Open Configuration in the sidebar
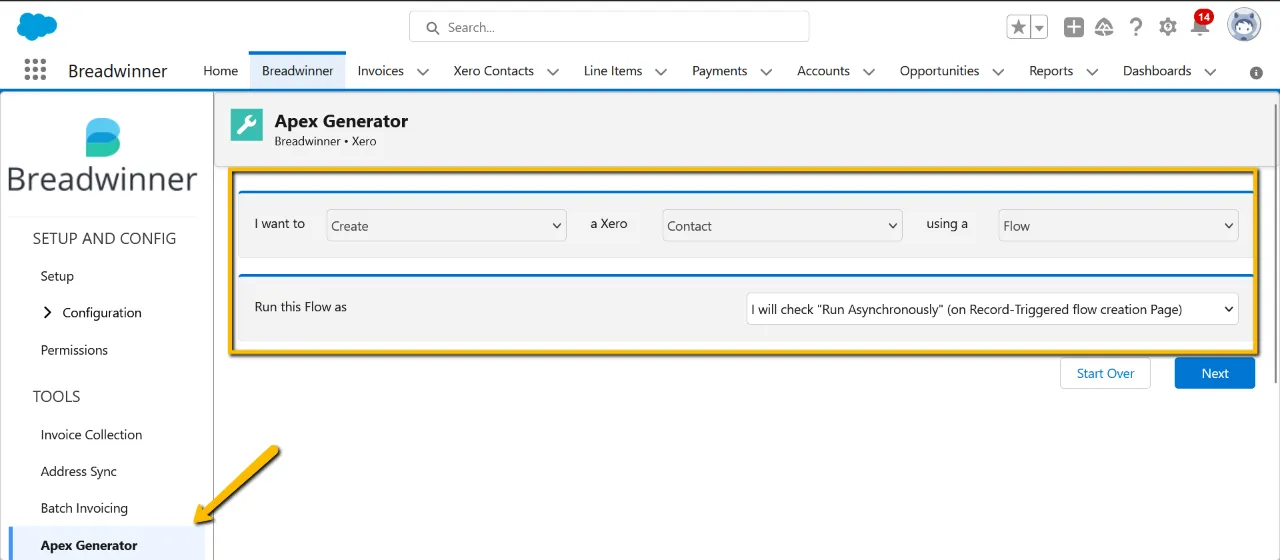This screenshot has width=1280, height=560. [102, 313]
